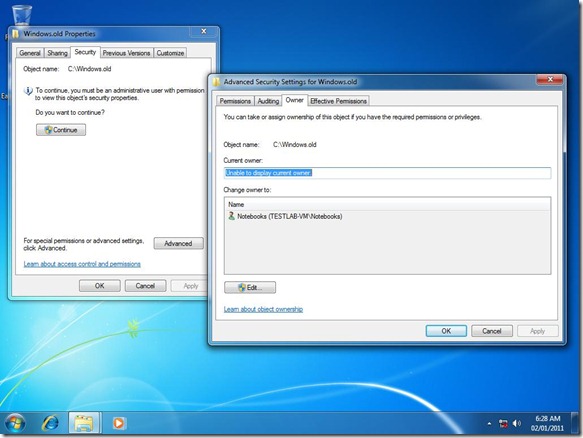The height and width of the screenshot is (438, 583).
Task: Click the C:\Windows.old object name in Advanced Security
Action: (295, 145)
